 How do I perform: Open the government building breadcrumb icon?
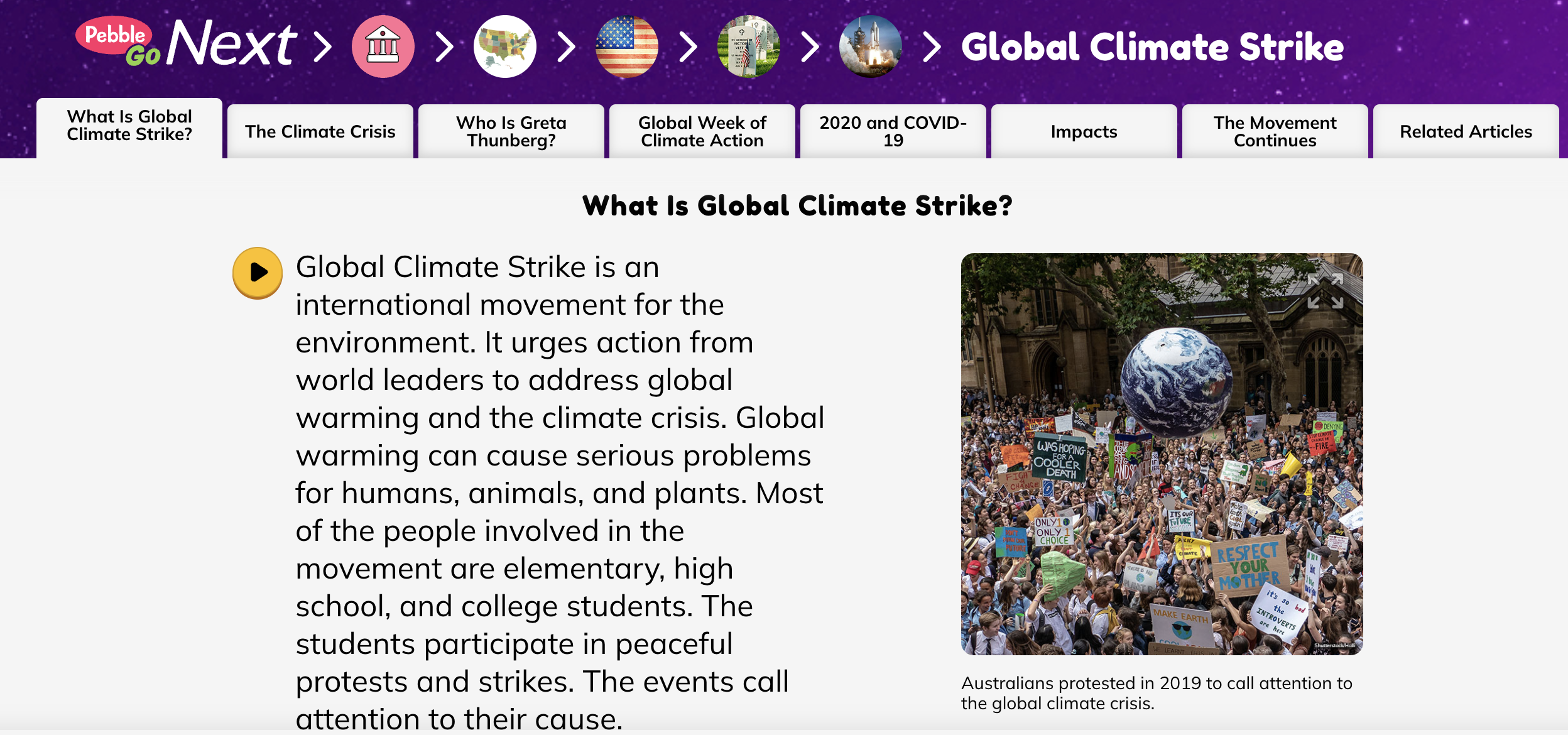pos(383,46)
